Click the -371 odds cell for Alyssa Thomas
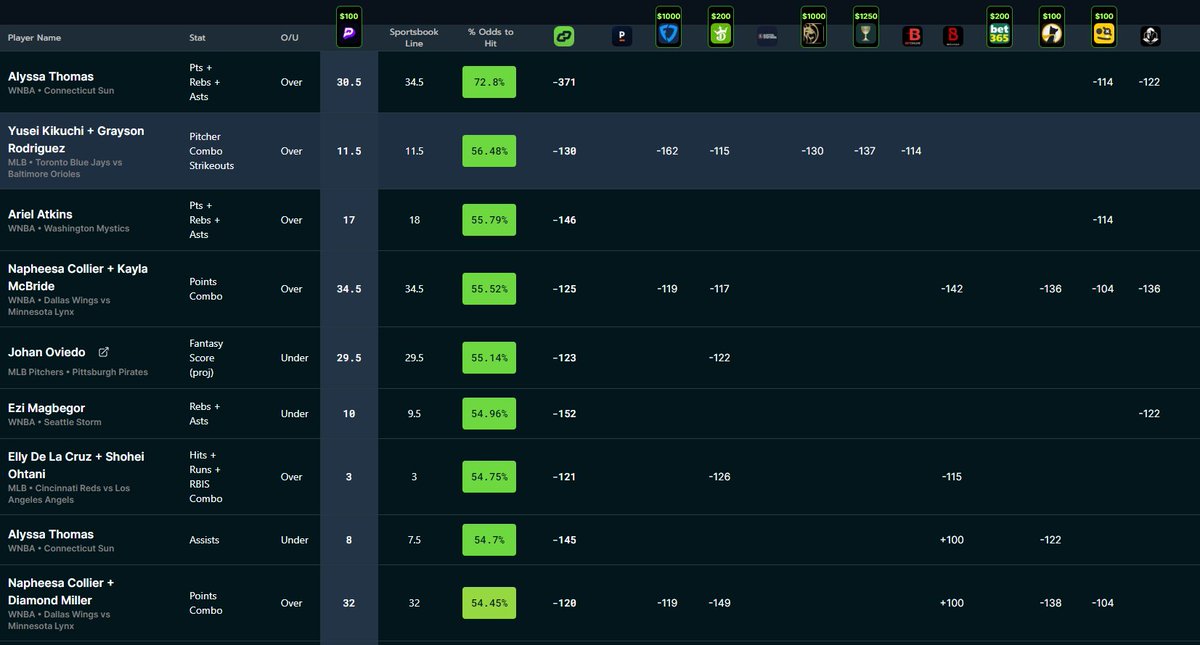Viewport: 1200px width, 645px height. 564,82
